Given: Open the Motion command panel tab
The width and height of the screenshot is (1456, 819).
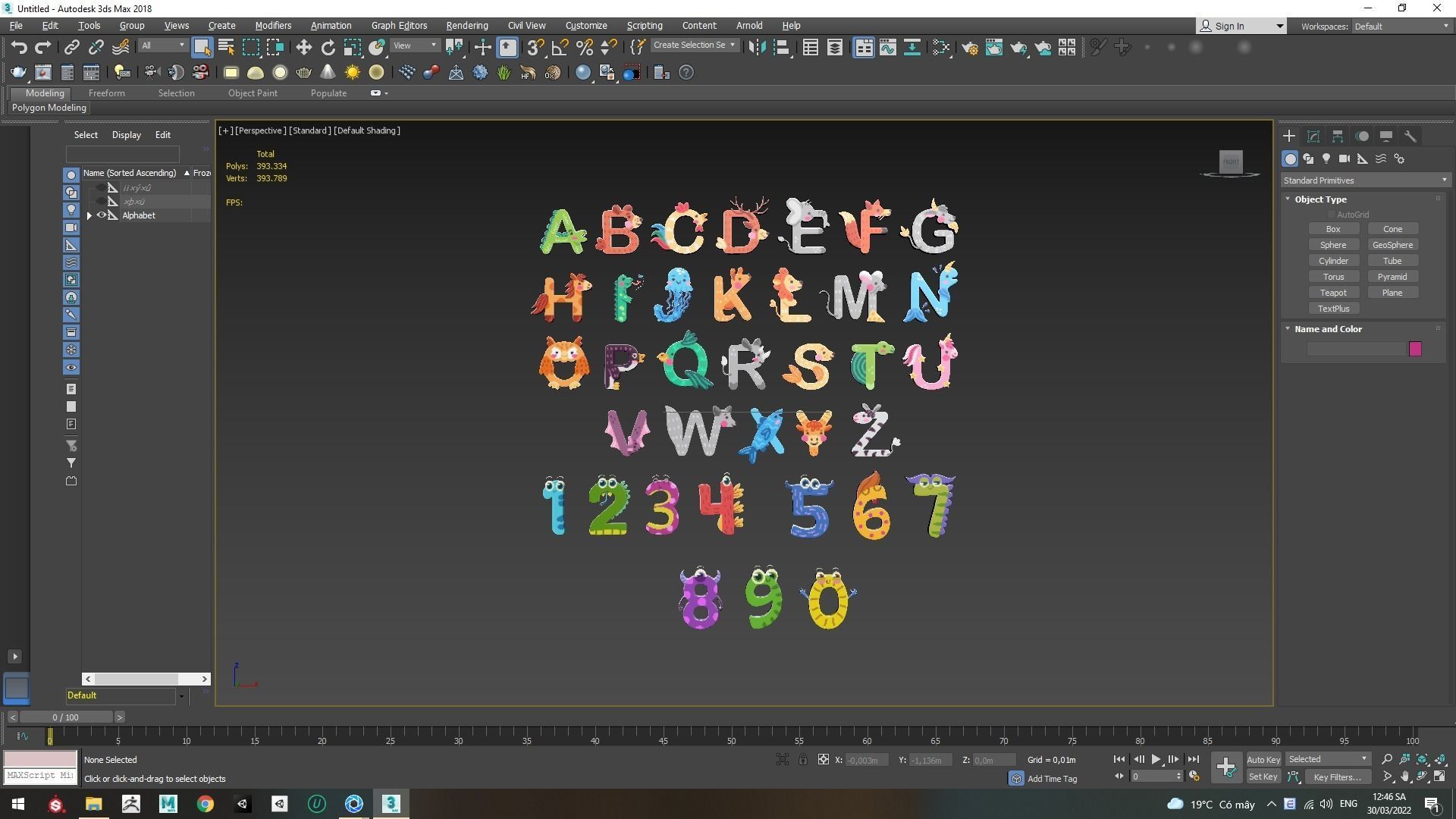Looking at the screenshot, I should click(1362, 136).
